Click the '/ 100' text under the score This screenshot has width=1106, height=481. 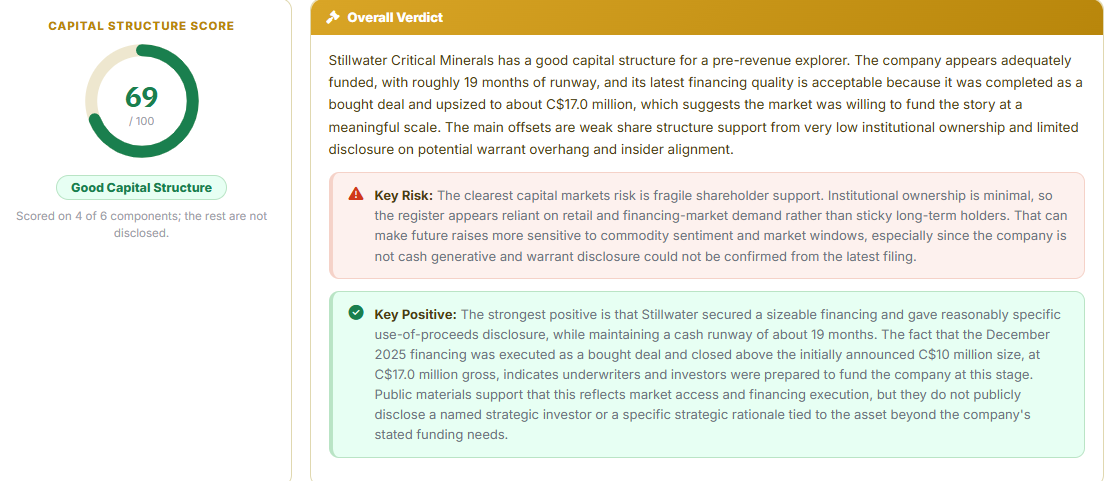click(142, 121)
